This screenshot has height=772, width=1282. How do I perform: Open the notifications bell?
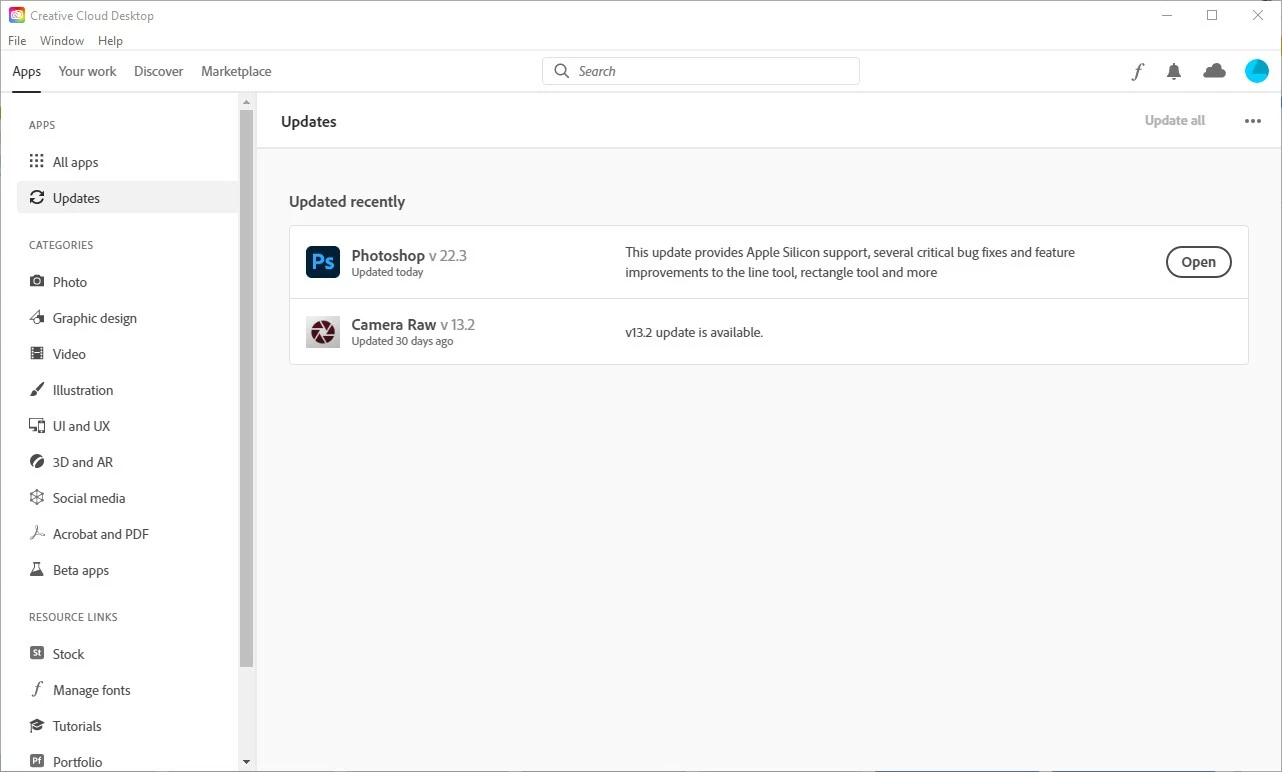pyautogui.click(x=1174, y=71)
